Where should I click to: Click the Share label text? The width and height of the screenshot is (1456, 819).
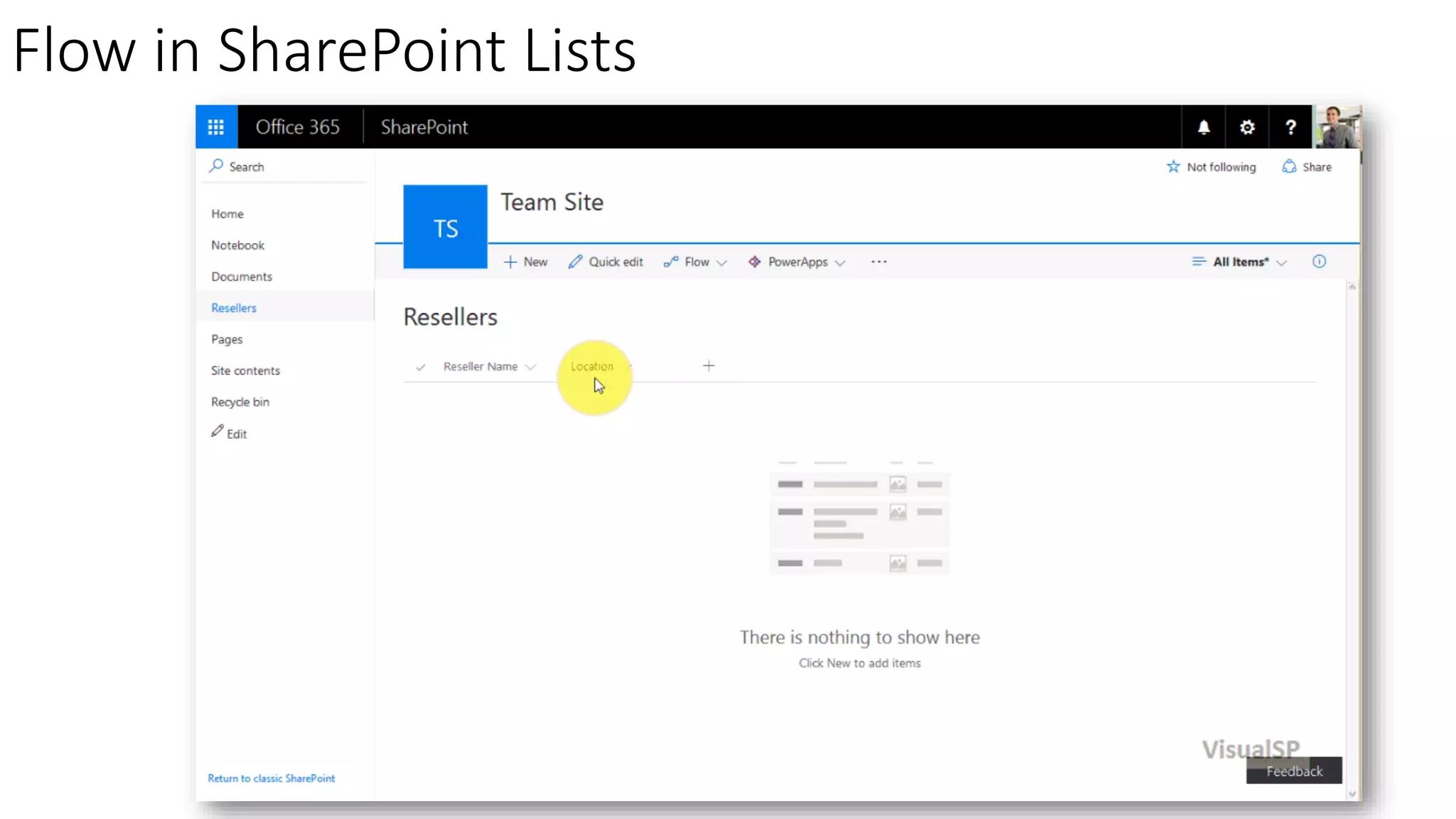(1317, 167)
